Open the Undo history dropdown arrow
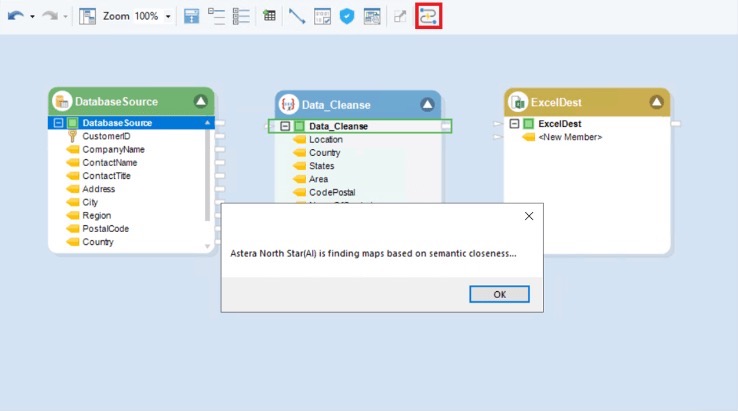 (32, 16)
